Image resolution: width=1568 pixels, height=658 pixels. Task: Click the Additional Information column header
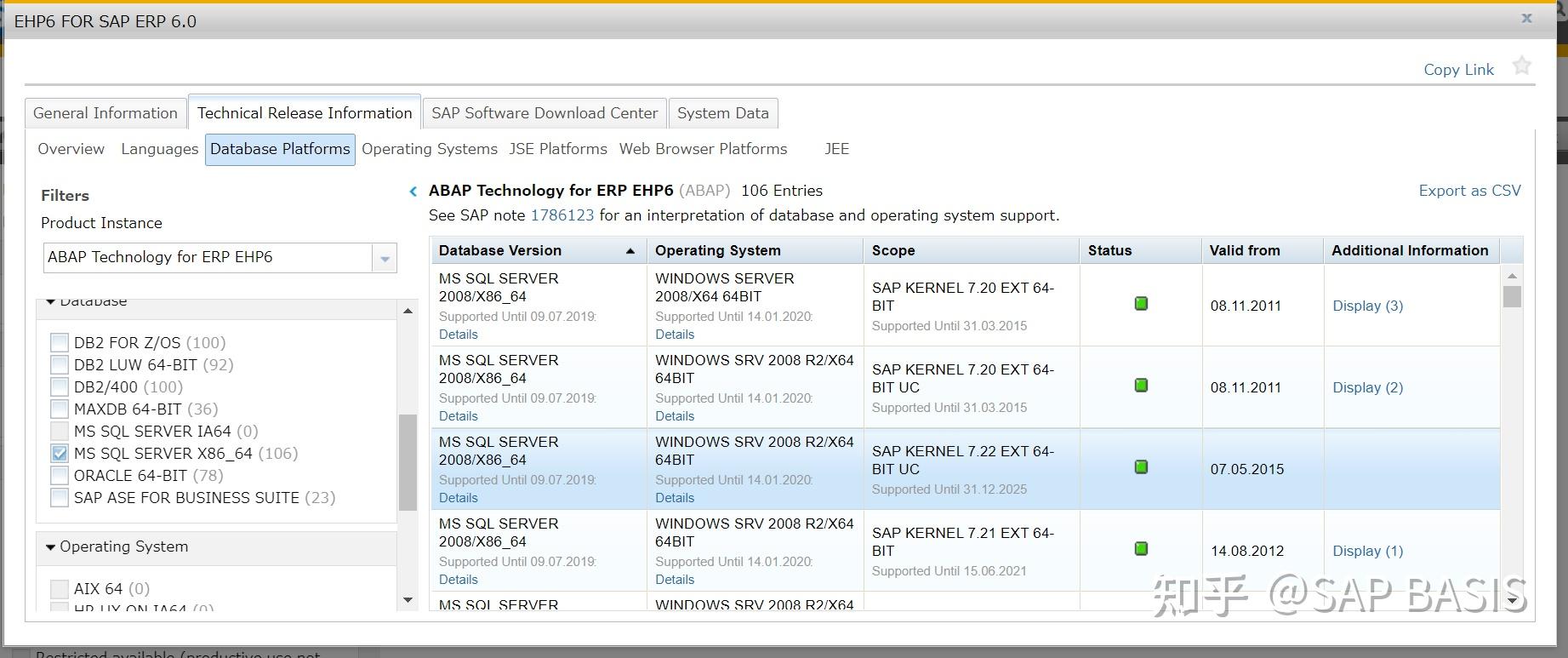1411,250
